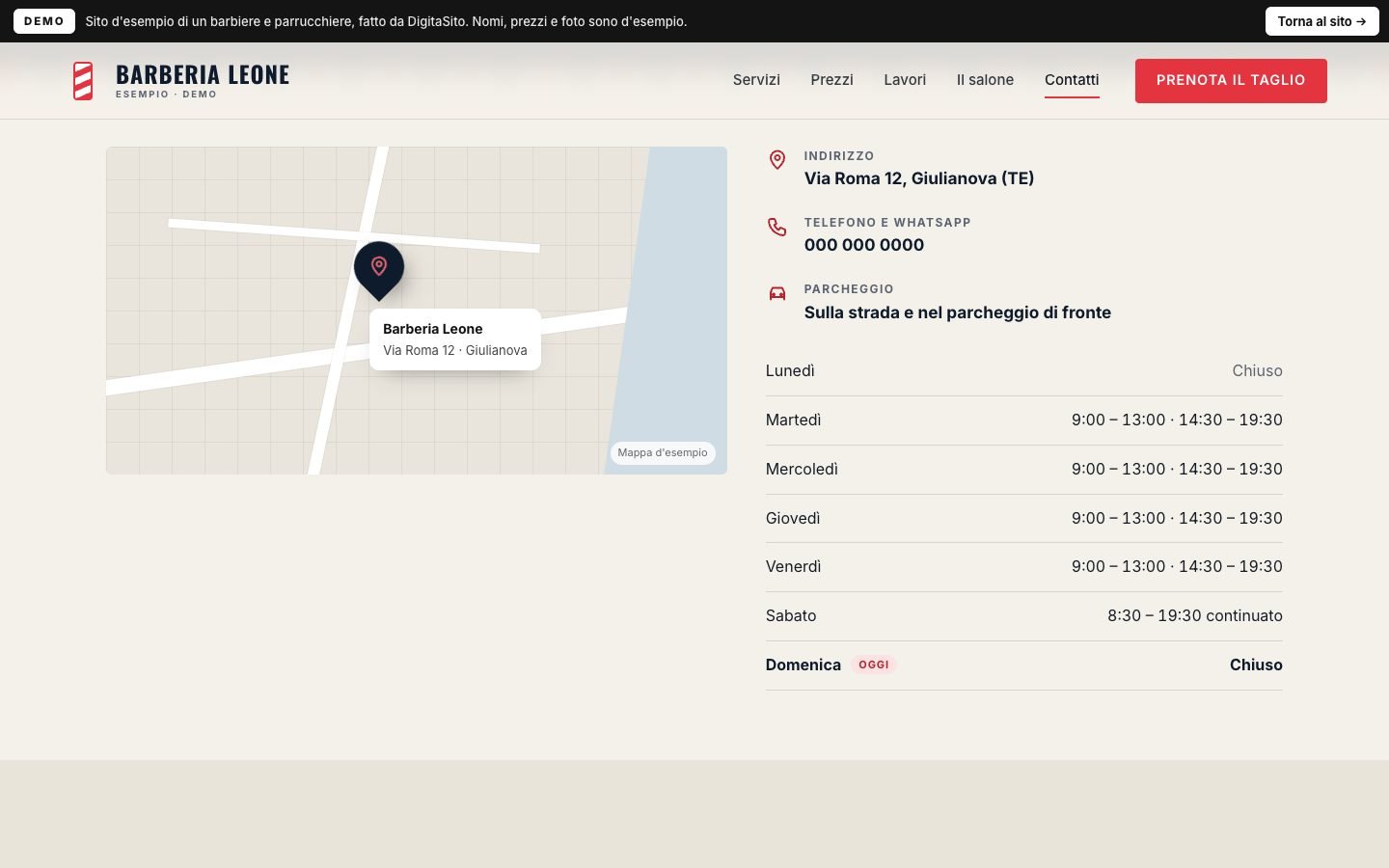Click the address location pin icon
The width and height of the screenshot is (1389, 868).
tap(777, 160)
